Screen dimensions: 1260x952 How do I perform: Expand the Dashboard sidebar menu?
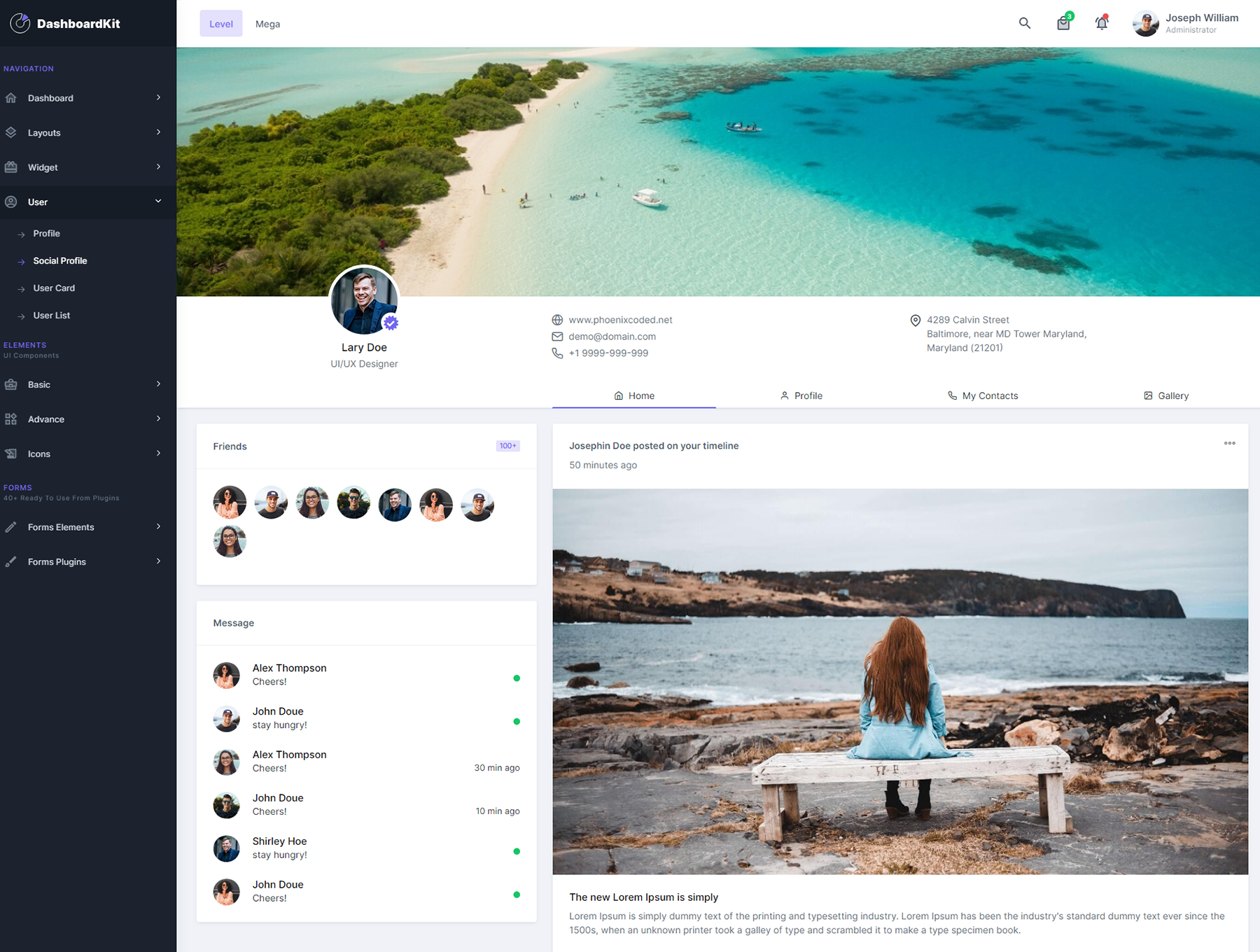50,98
